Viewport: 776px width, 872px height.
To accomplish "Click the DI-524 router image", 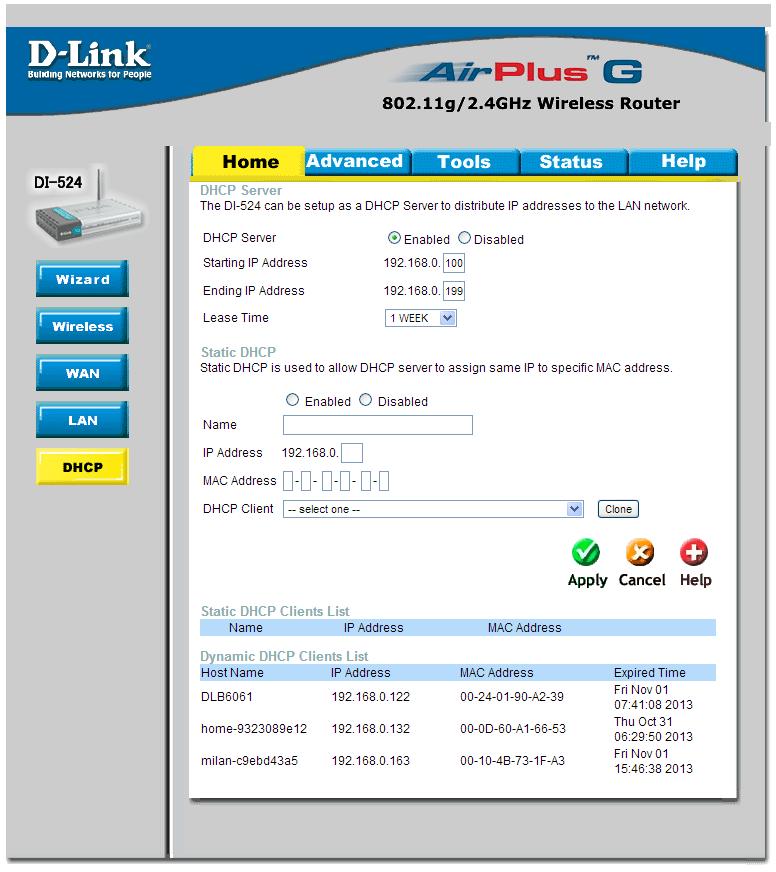I will click(83, 217).
